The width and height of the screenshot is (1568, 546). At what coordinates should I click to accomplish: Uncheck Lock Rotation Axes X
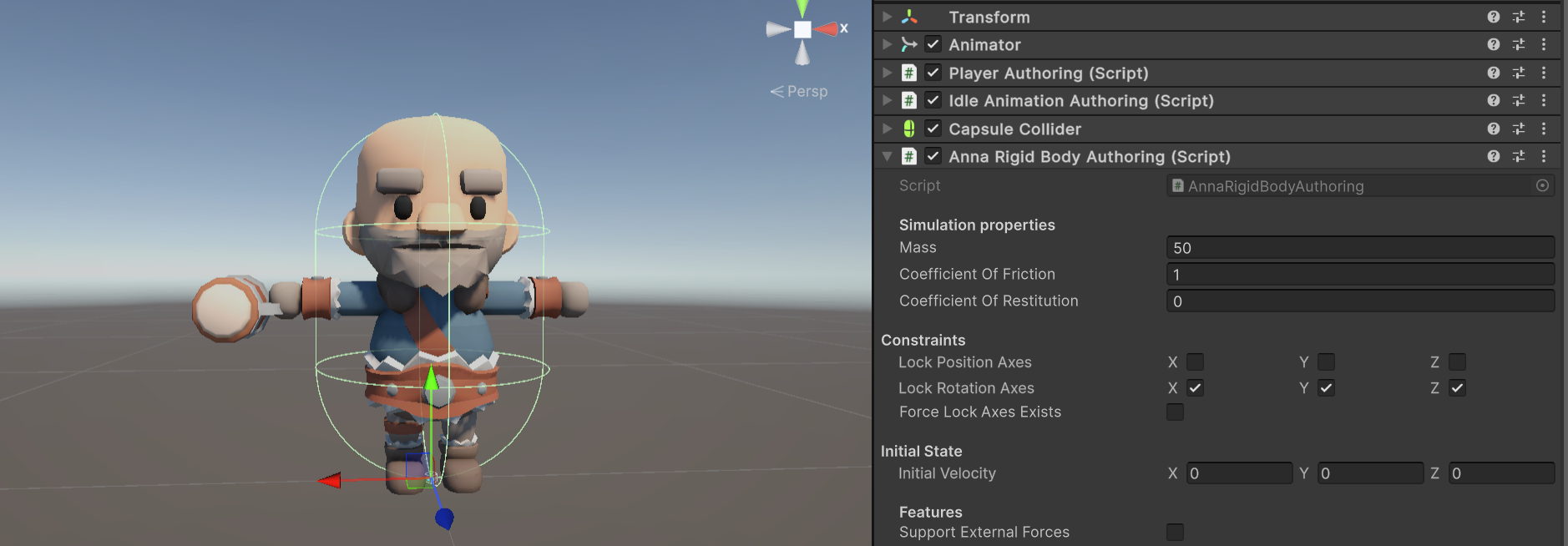1195,387
